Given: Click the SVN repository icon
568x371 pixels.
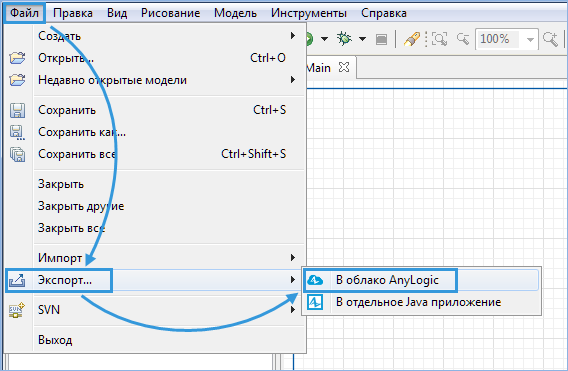Looking at the screenshot, I should (x=17, y=310).
